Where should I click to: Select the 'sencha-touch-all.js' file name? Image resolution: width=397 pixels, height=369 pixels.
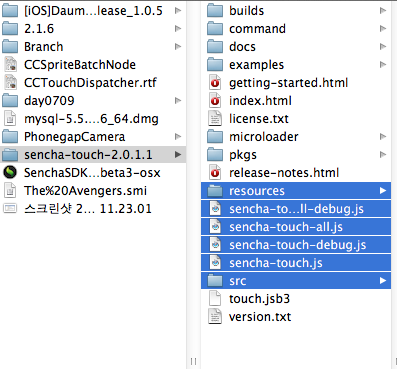286,227
